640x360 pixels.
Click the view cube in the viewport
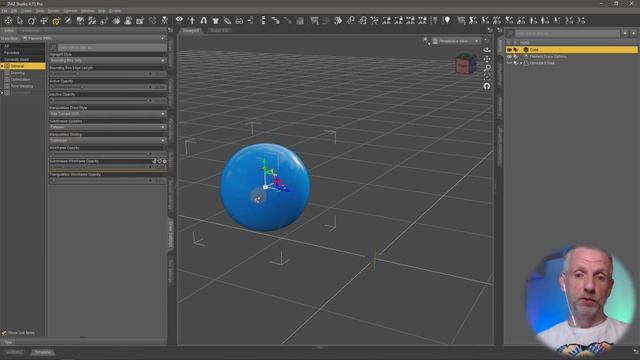click(465, 64)
